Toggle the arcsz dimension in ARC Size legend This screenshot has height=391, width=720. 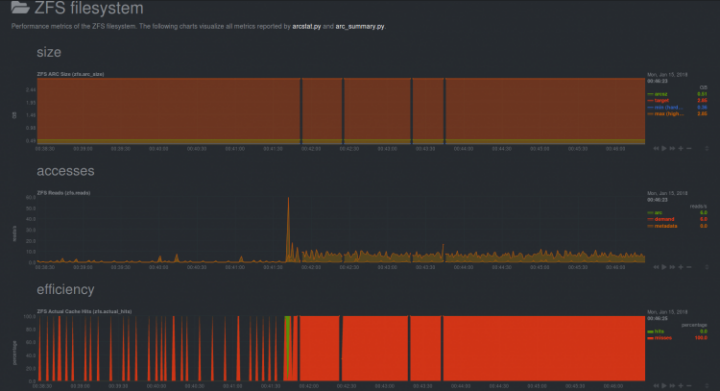[x=658, y=94]
